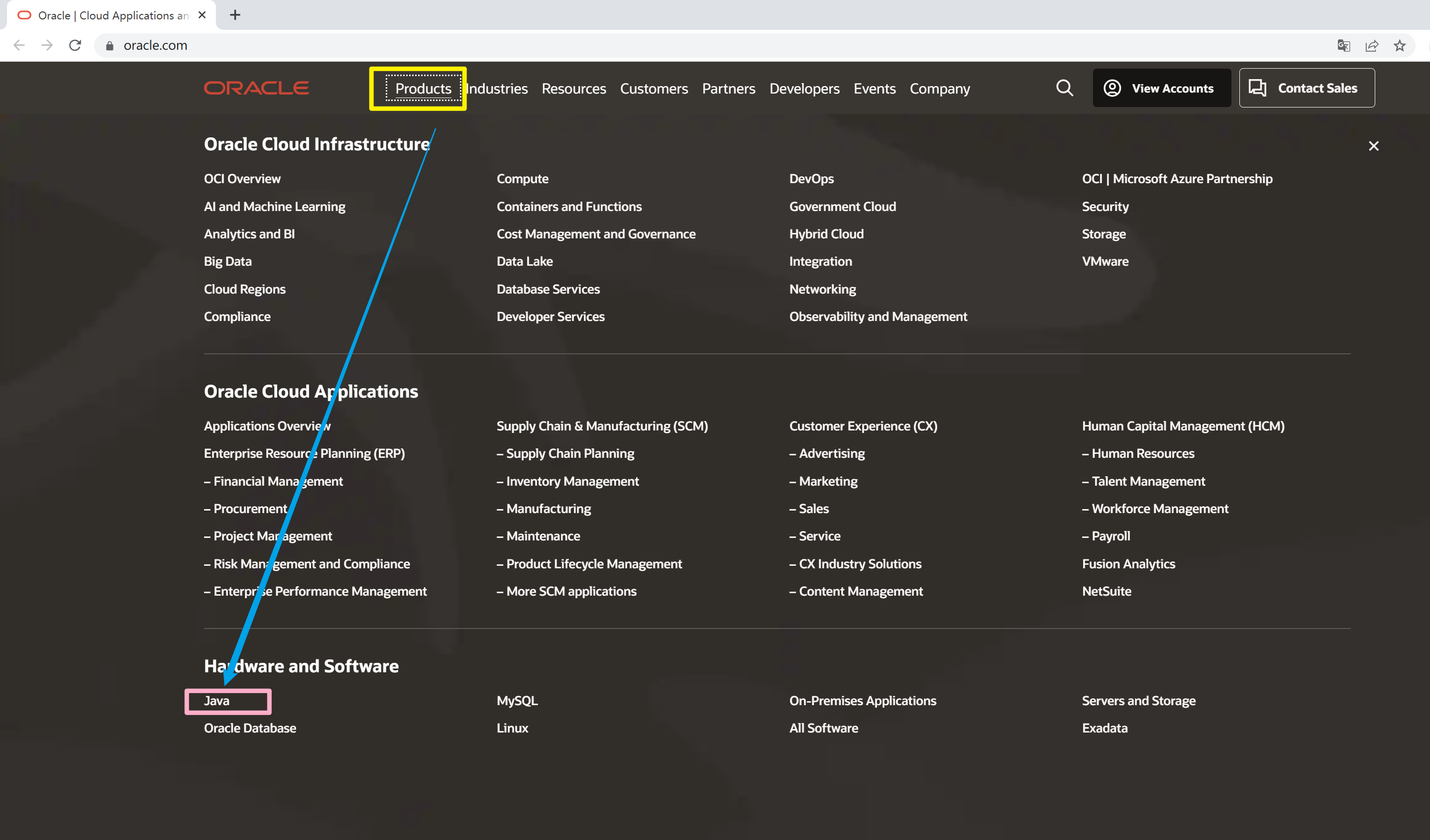This screenshot has height=840, width=1430.
Task: Open the Java link
Action: click(217, 701)
